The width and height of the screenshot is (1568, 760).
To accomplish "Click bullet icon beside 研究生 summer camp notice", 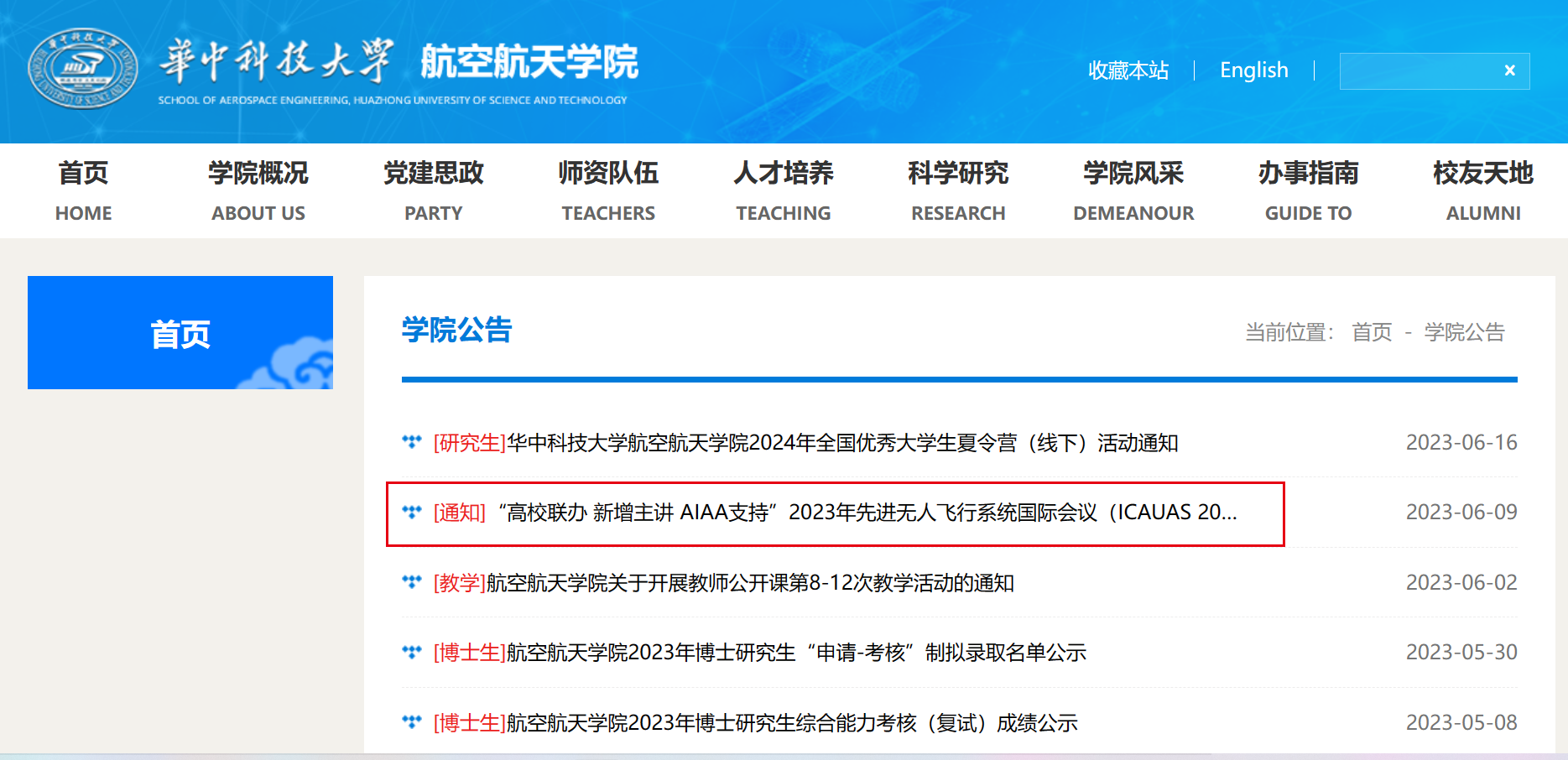I will (x=411, y=441).
